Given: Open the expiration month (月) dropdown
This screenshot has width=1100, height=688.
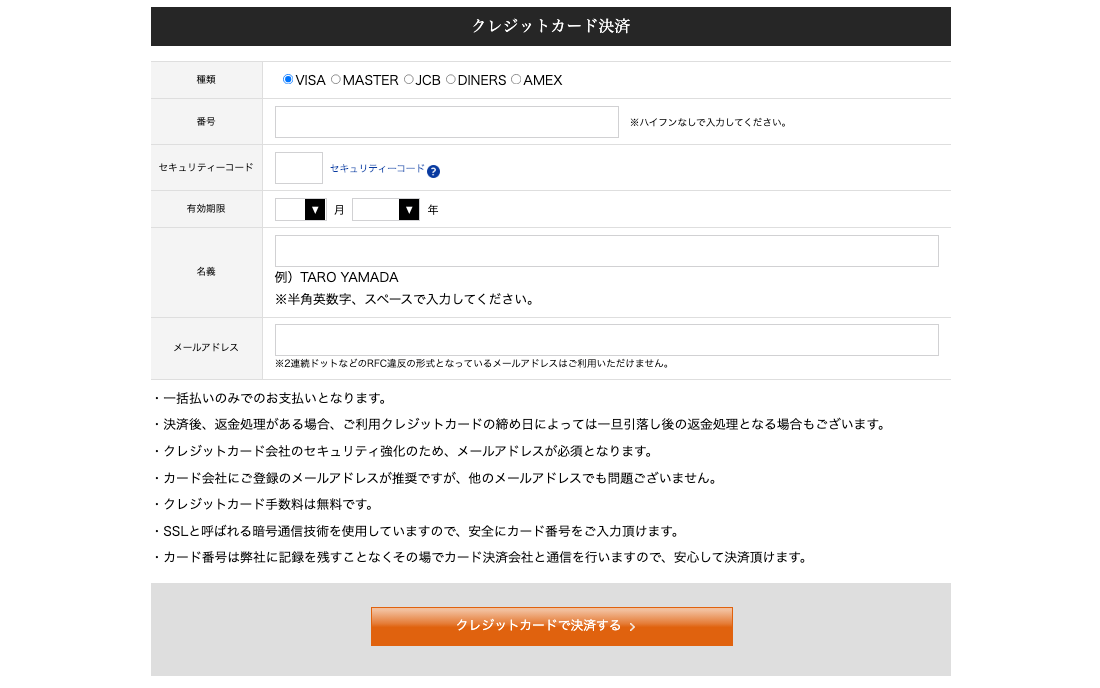Looking at the screenshot, I should [300, 209].
